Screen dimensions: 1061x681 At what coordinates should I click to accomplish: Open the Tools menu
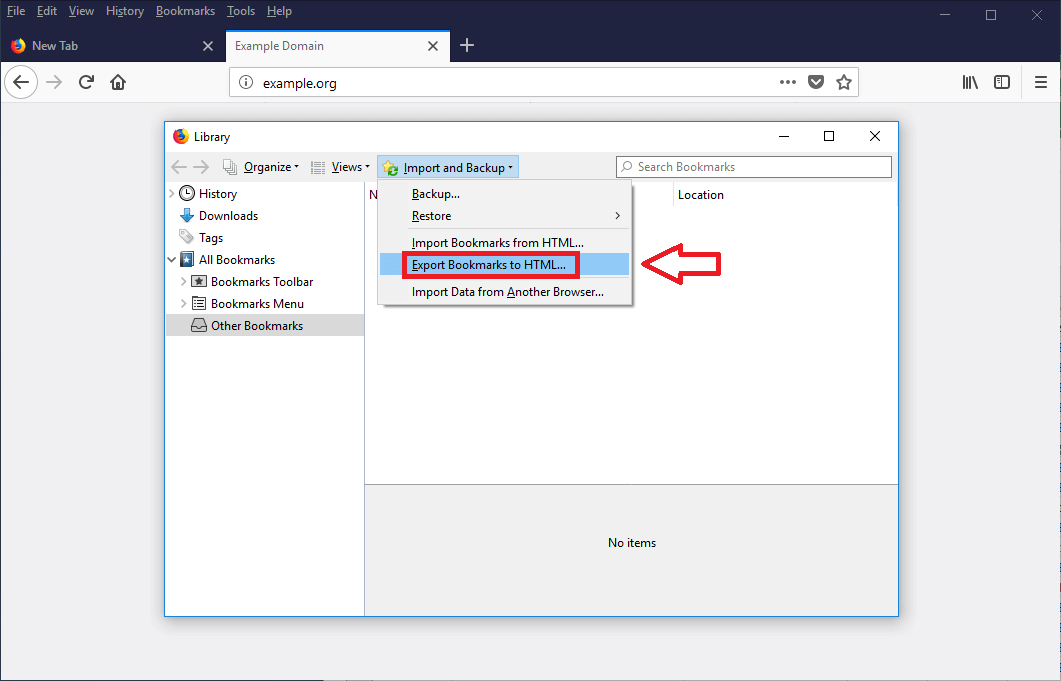click(x=241, y=11)
